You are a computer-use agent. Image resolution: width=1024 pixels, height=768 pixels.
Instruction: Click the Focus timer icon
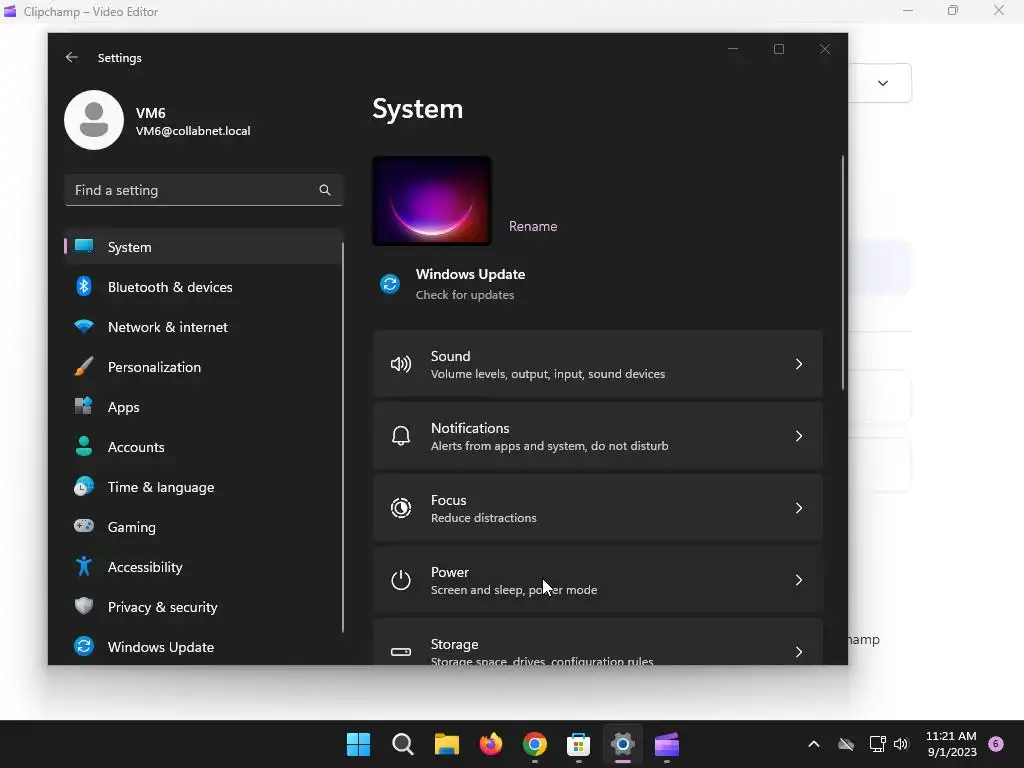pos(400,507)
